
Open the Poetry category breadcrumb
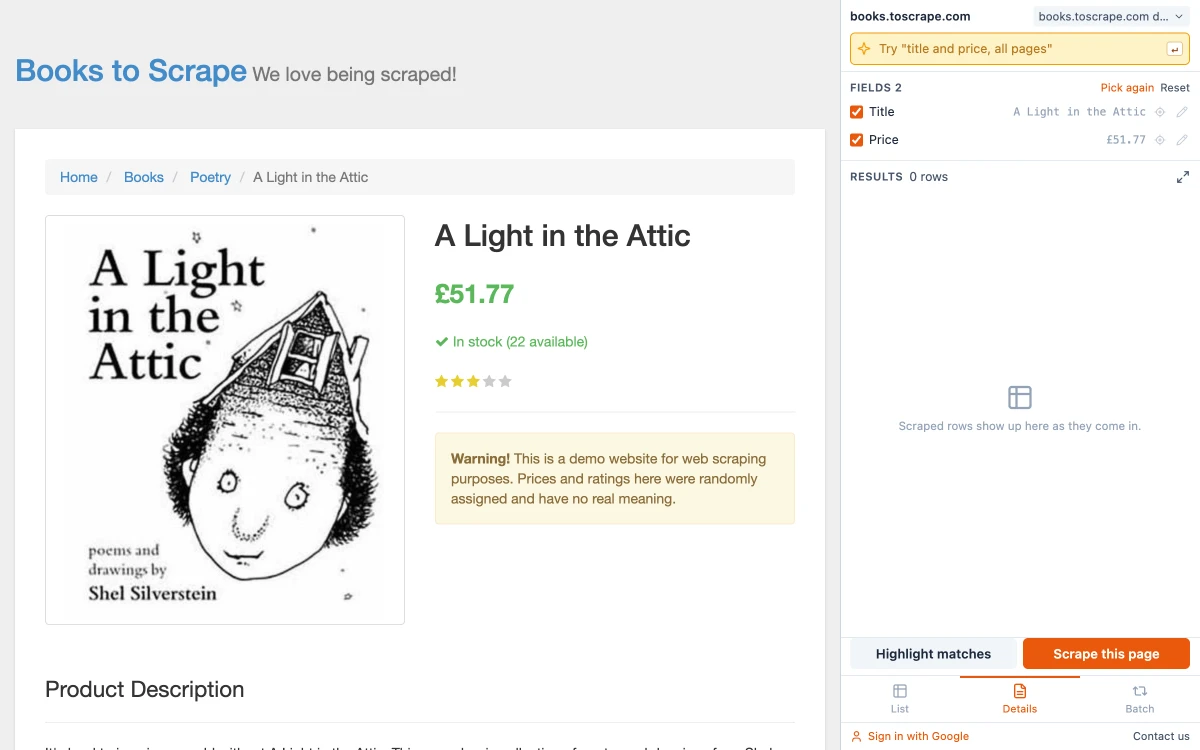pos(210,177)
